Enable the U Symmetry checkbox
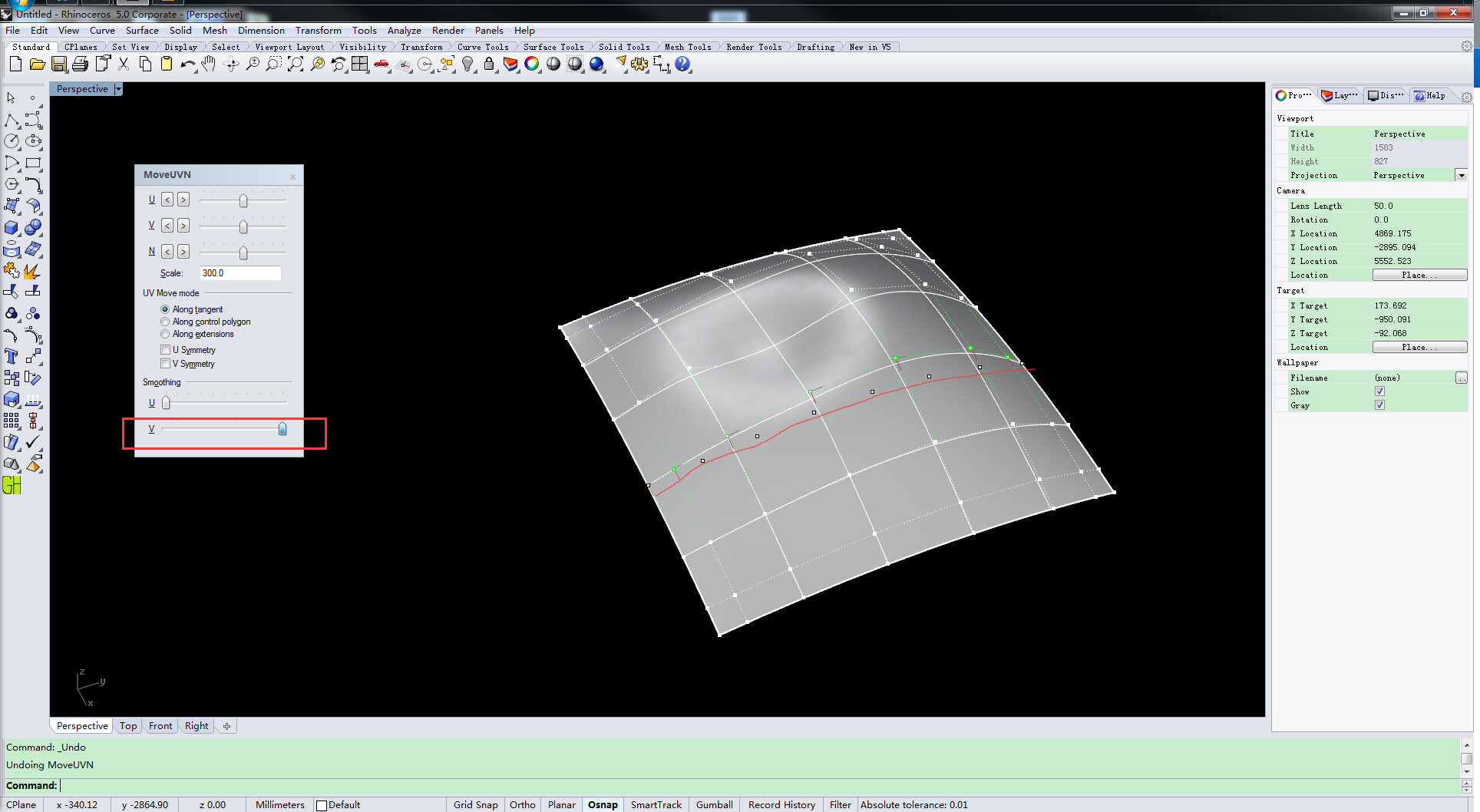 click(165, 350)
